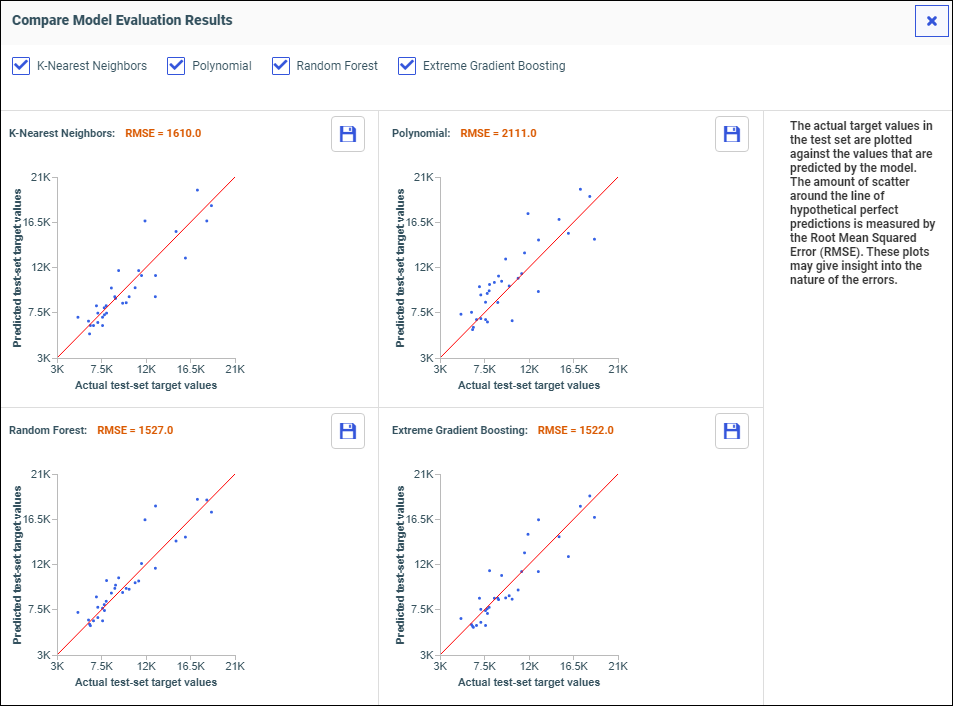953x706 pixels.
Task: Click the Extreme Gradient Boosting checkbox label
Action: click(x=494, y=66)
